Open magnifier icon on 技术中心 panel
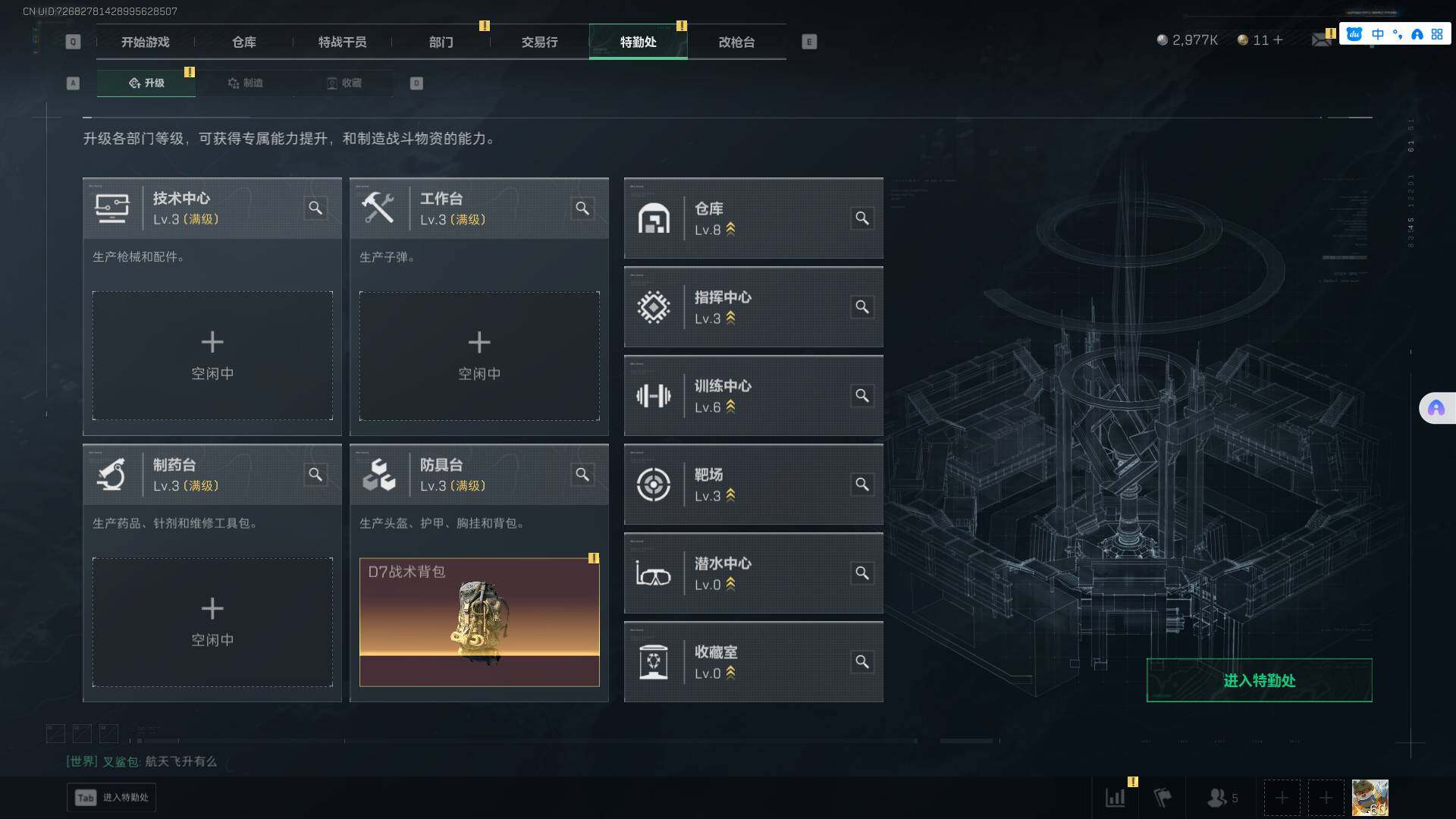 click(x=315, y=208)
